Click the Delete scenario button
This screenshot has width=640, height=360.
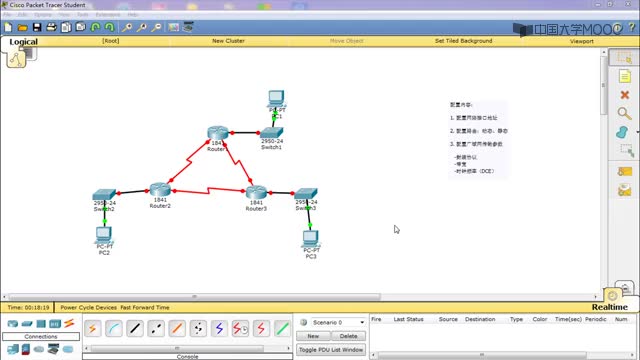(x=348, y=336)
